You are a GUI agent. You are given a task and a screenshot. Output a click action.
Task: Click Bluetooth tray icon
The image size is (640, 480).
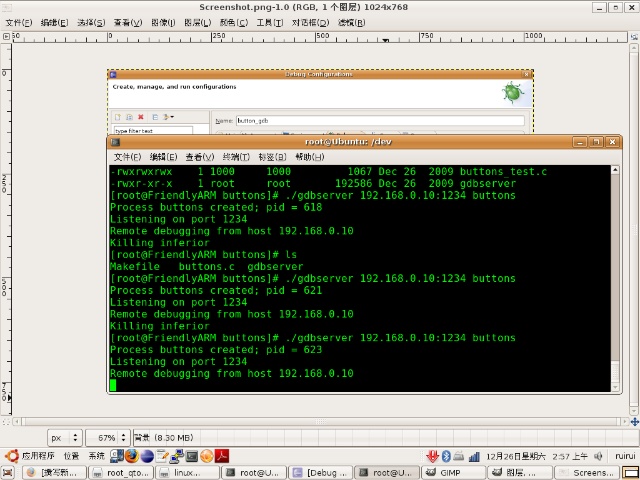pos(446,456)
